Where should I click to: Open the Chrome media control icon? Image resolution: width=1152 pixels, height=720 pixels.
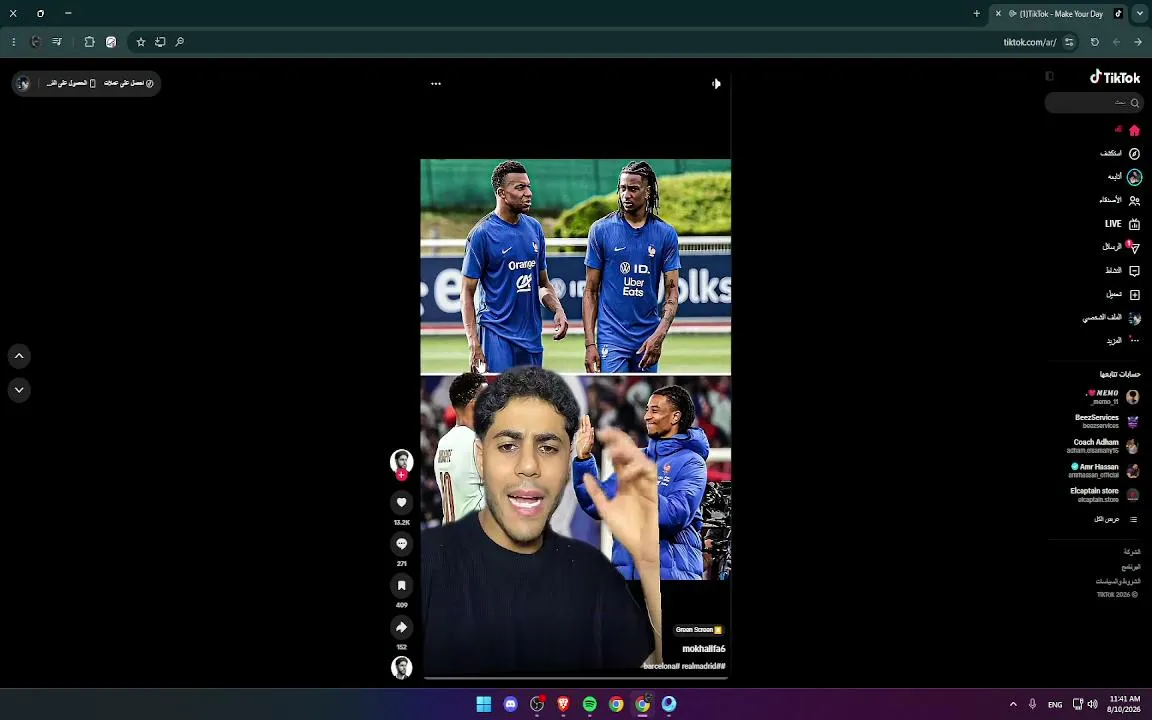(x=57, y=42)
